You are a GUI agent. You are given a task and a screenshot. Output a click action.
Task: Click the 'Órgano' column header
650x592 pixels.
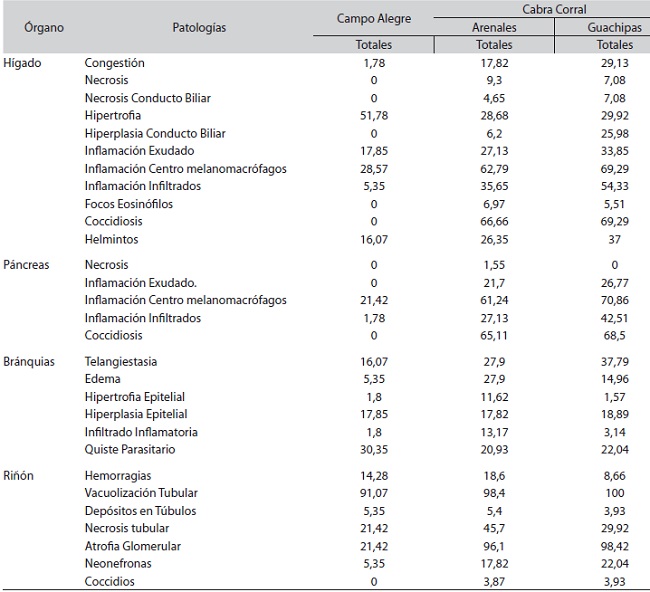pyautogui.click(x=44, y=28)
